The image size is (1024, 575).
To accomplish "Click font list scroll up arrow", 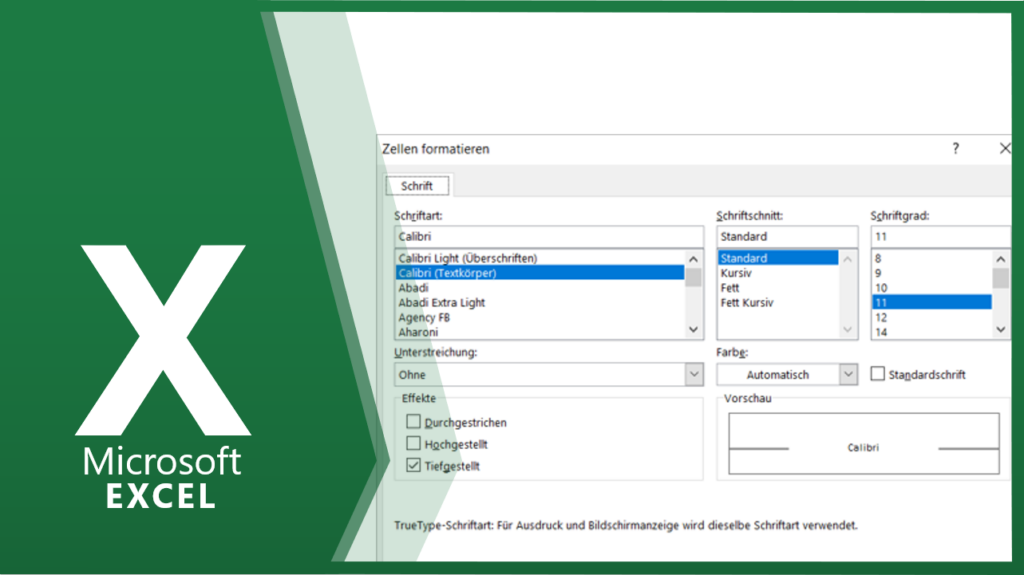I will click(694, 259).
